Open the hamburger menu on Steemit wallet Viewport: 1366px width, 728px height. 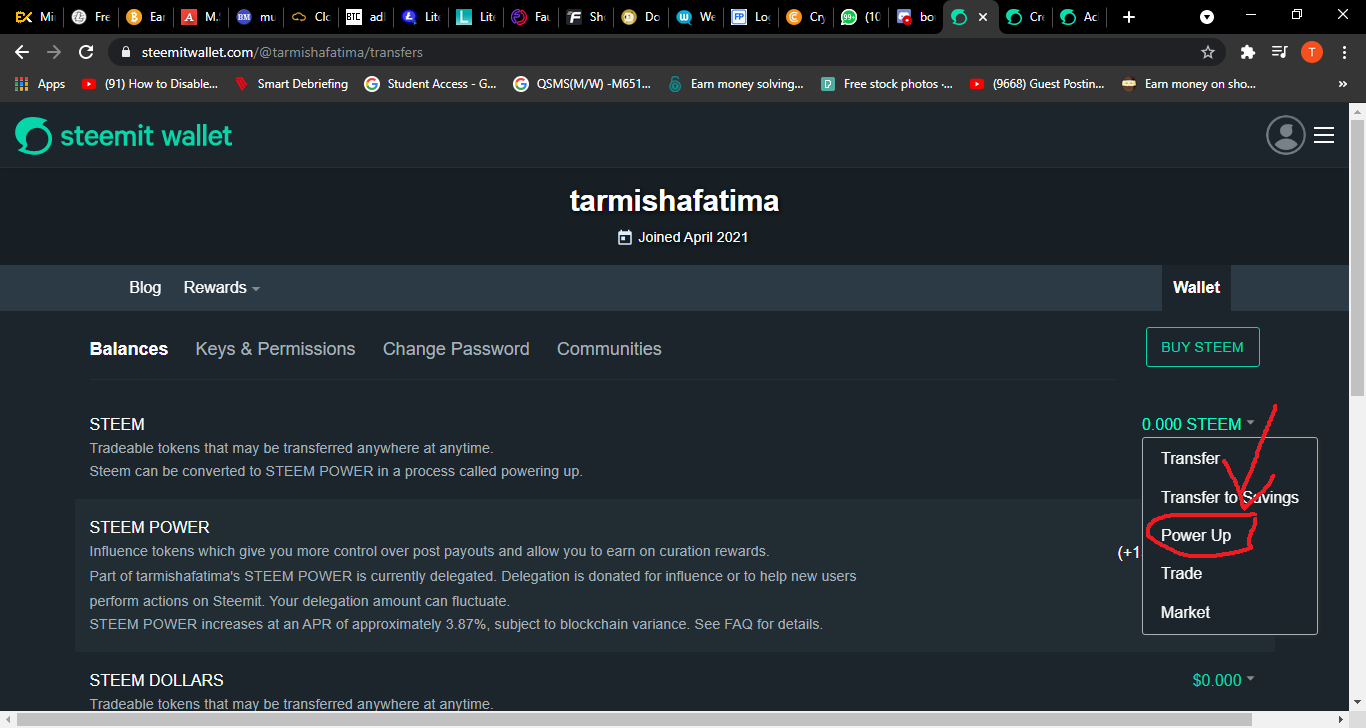(1324, 135)
